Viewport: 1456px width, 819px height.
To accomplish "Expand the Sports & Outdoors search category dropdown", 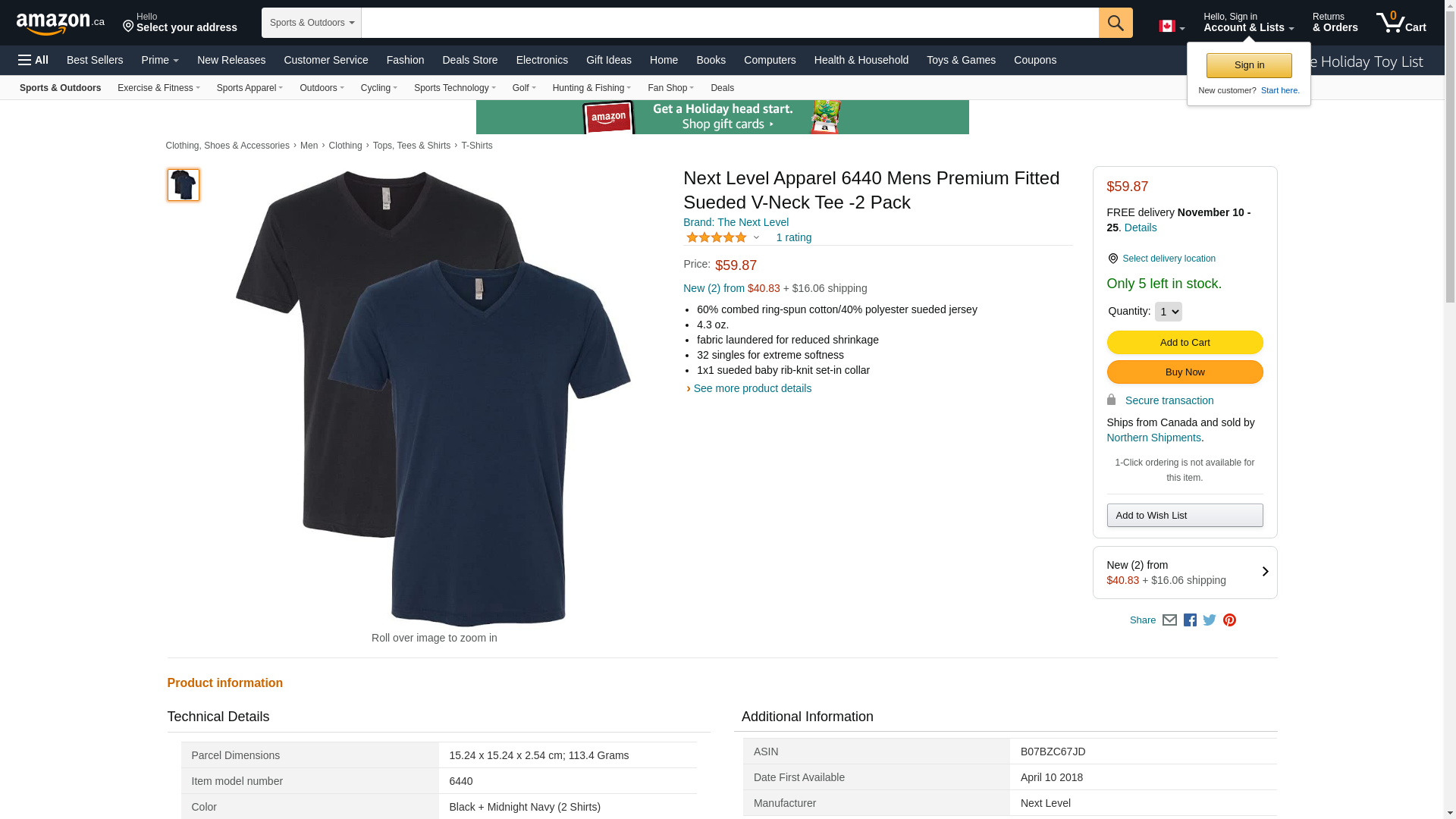I will (311, 23).
